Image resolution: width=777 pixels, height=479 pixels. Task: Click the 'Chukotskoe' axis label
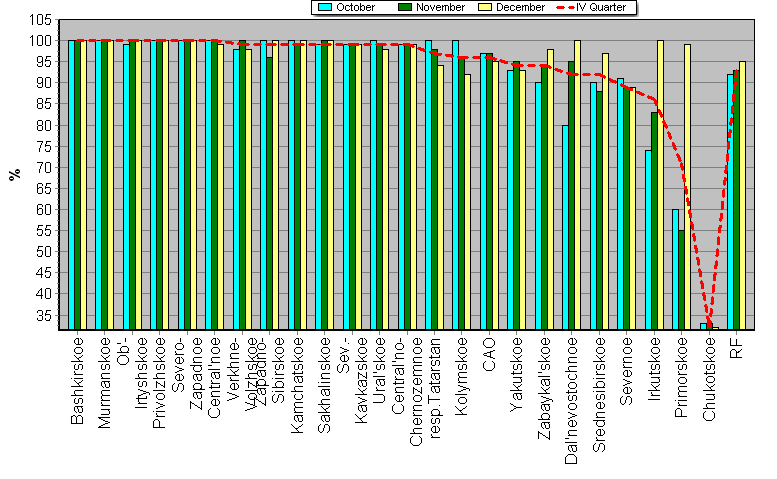(709, 379)
